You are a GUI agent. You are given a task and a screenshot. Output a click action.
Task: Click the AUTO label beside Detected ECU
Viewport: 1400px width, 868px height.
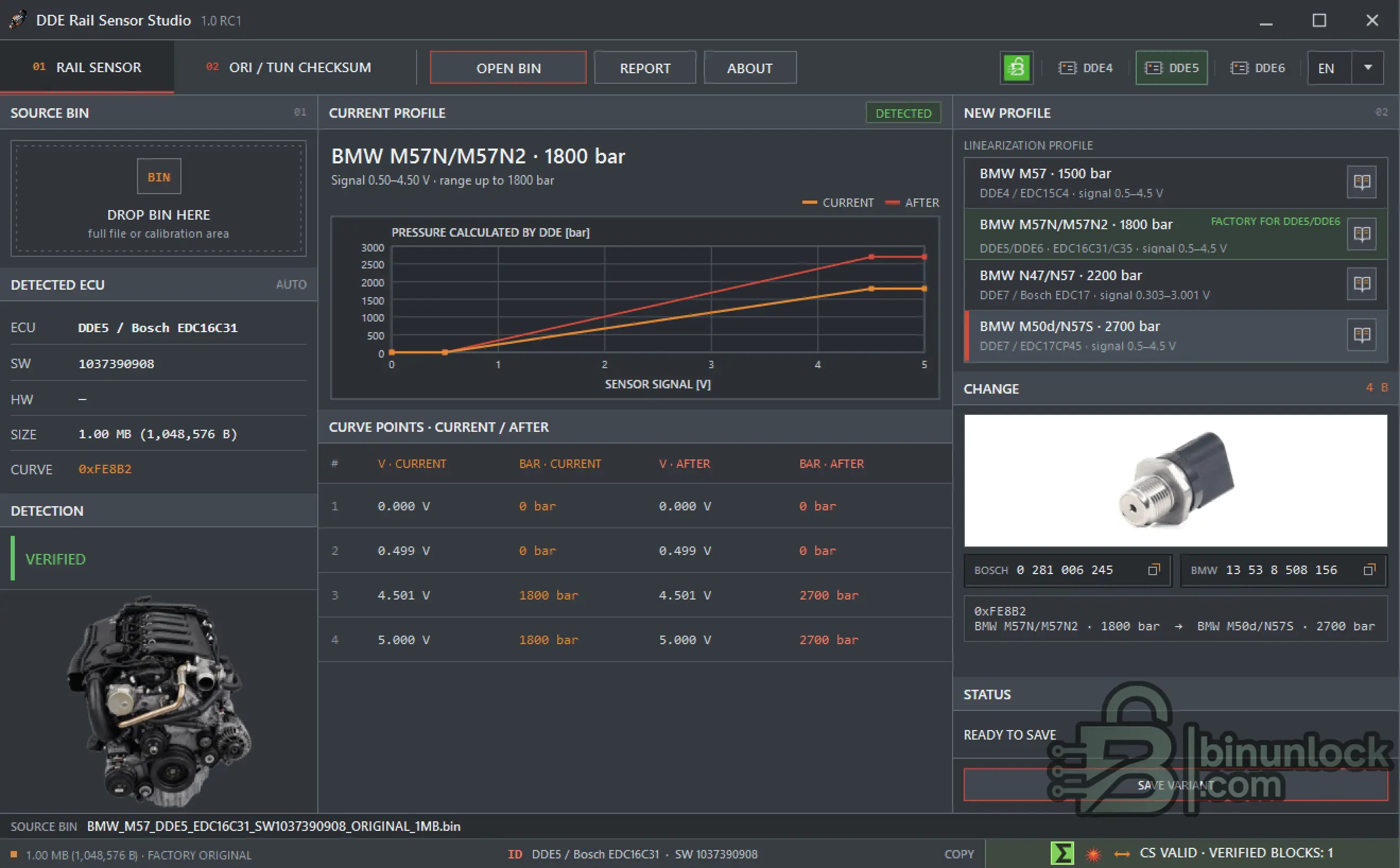coord(291,285)
